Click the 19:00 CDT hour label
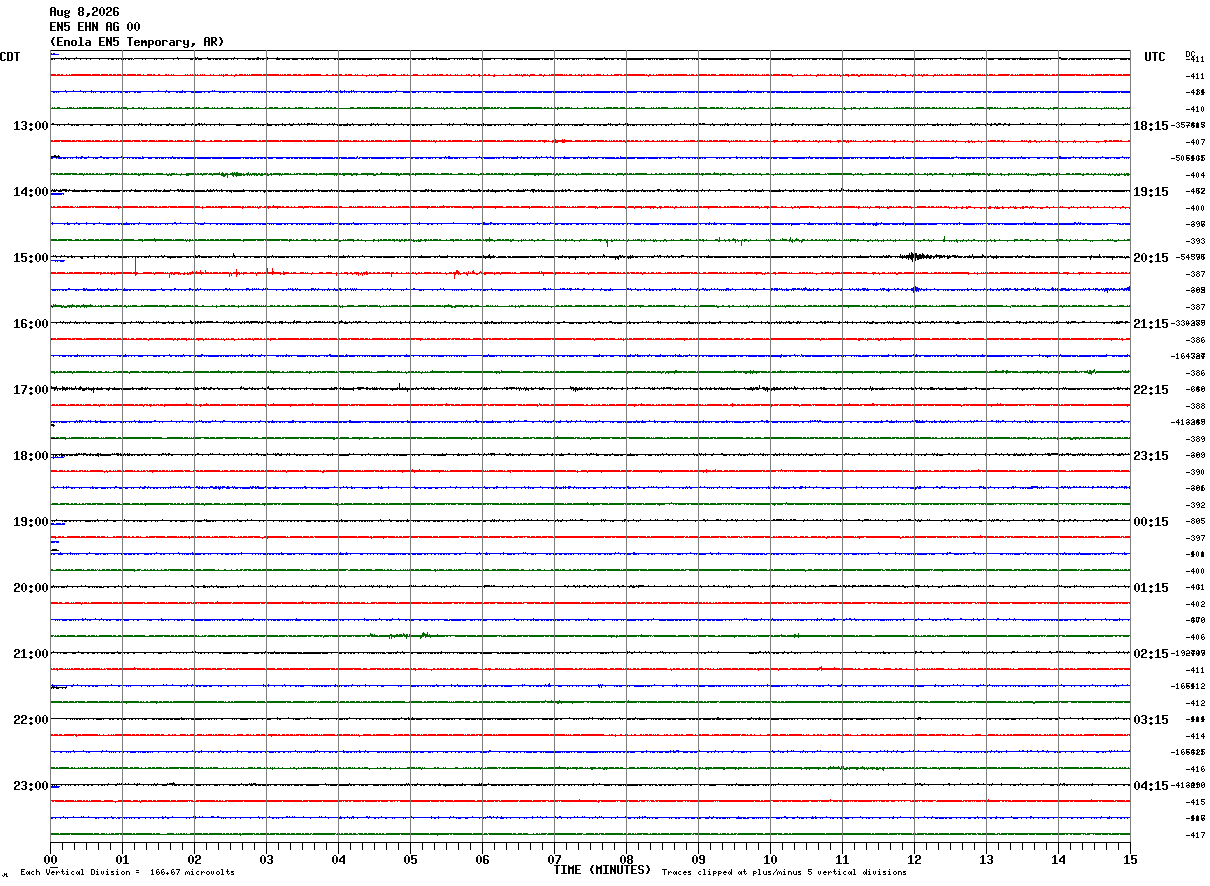Image resolution: width=1210 pixels, height=886 pixels. 30,522
